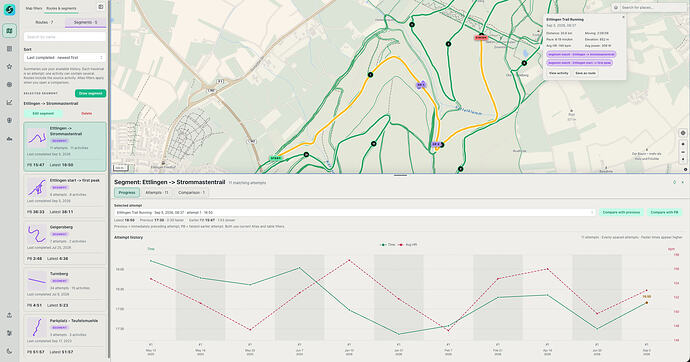The image size is (690, 362).
Task: Click the last attempt point on chart
Action: [646, 303]
